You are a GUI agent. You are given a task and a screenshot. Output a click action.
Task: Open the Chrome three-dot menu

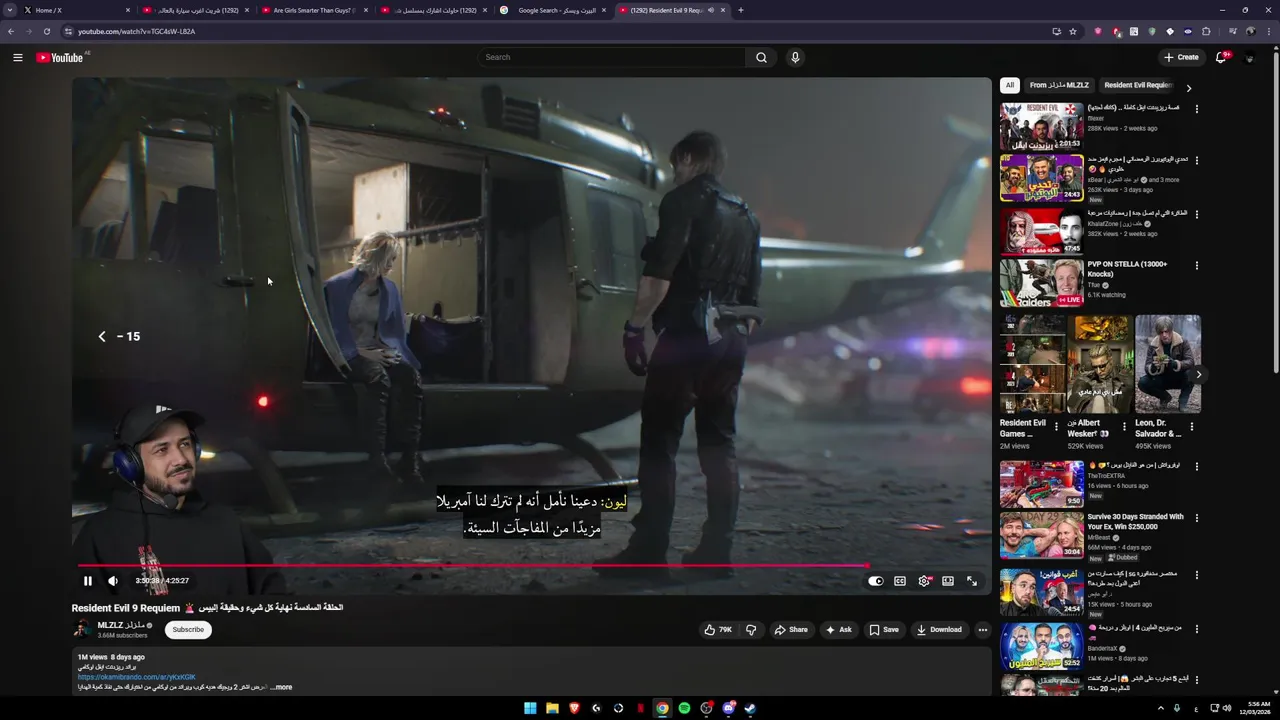(x=1267, y=31)
